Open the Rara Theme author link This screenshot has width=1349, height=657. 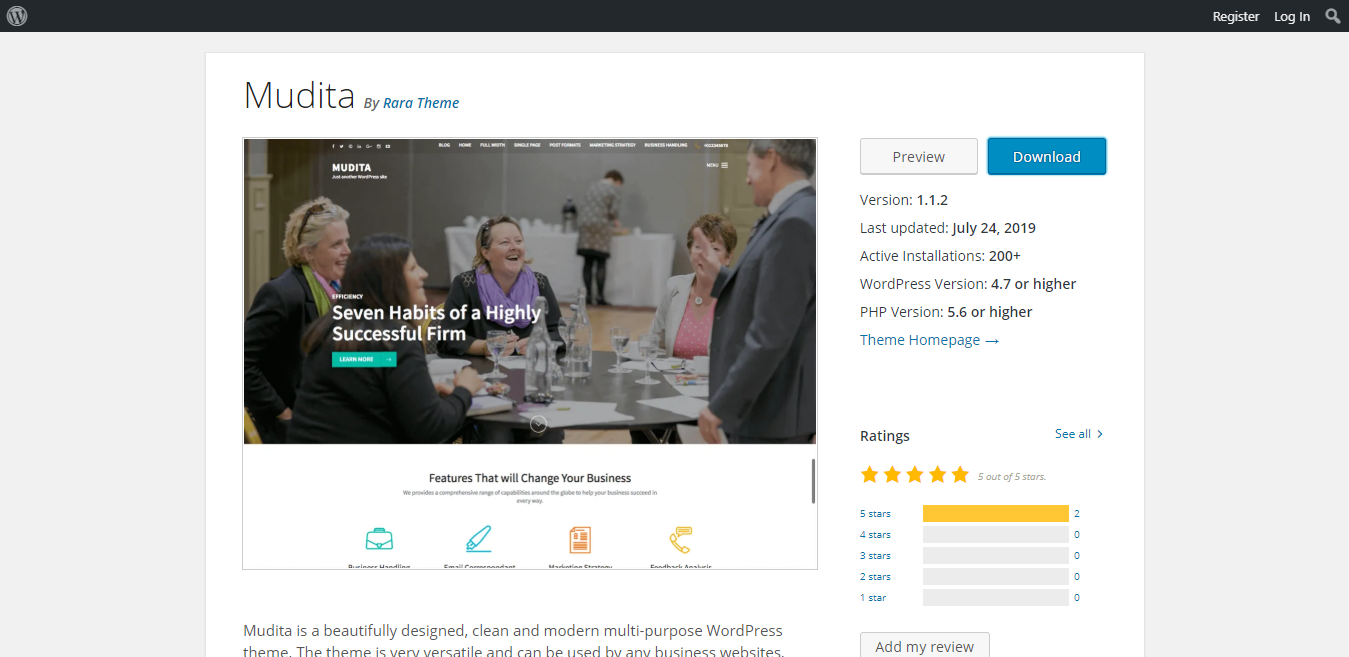point(421,102)
